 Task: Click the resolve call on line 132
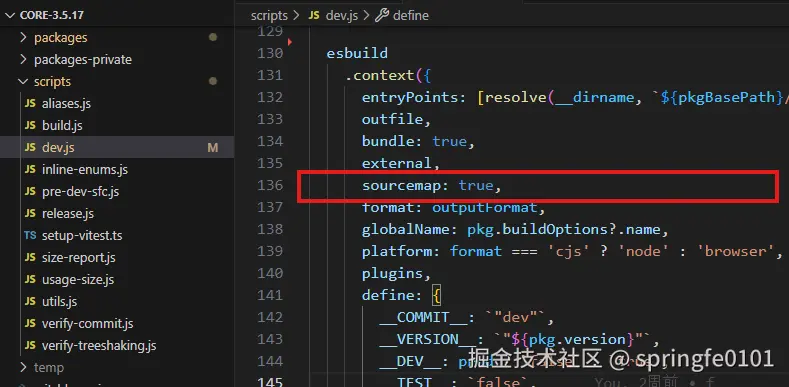(515, 97)
